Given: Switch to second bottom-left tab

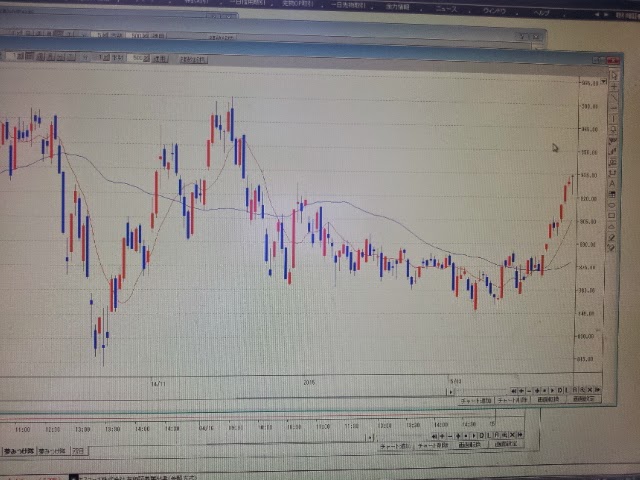Looking at the screenshot, I should (x=52, y=451).
